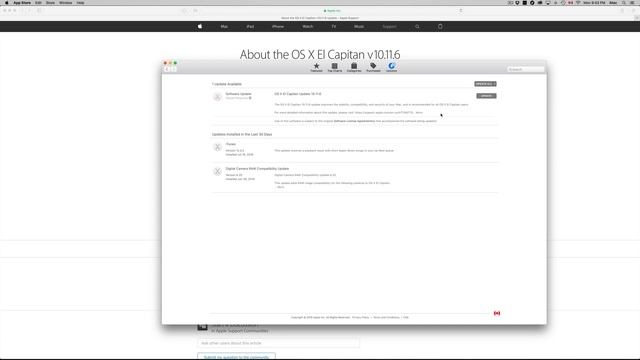640x360 pixels.
Task: Open the Categories section in App Store
Action: (354, 67)
